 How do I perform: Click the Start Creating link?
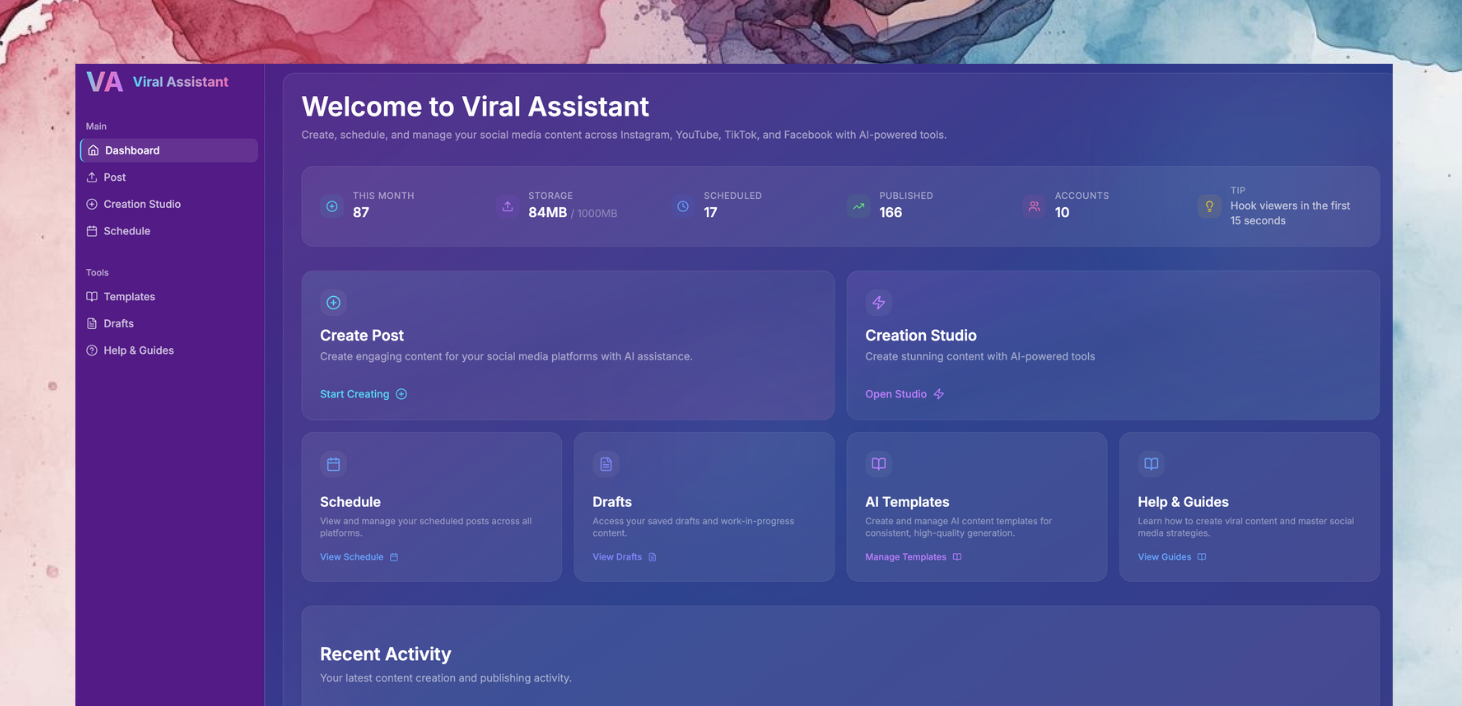point(355,393)
